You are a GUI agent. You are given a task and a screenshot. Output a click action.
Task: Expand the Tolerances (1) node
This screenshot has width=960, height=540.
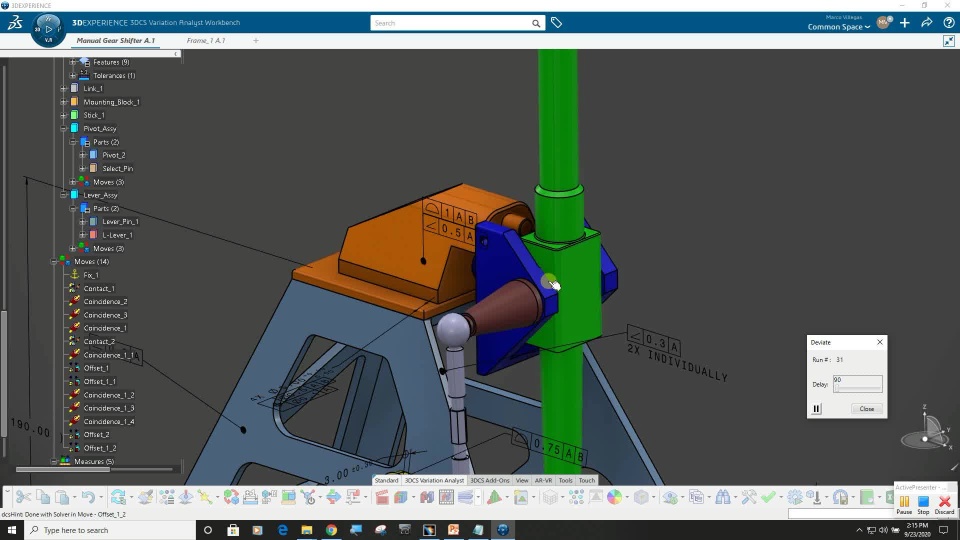pos(73,75)
